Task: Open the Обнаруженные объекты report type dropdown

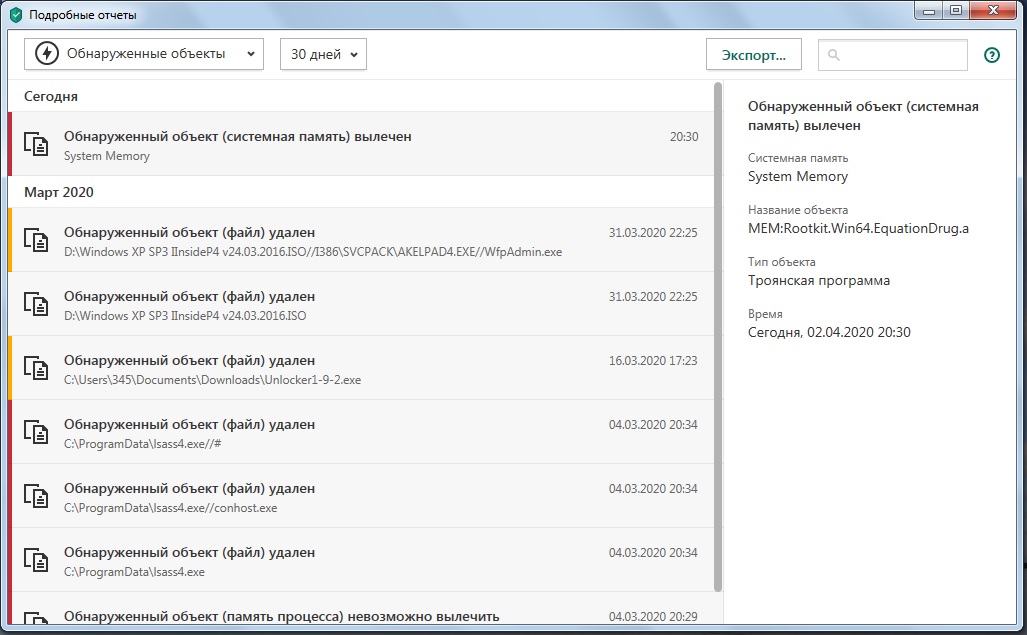Action: click(x=144, y=54)
